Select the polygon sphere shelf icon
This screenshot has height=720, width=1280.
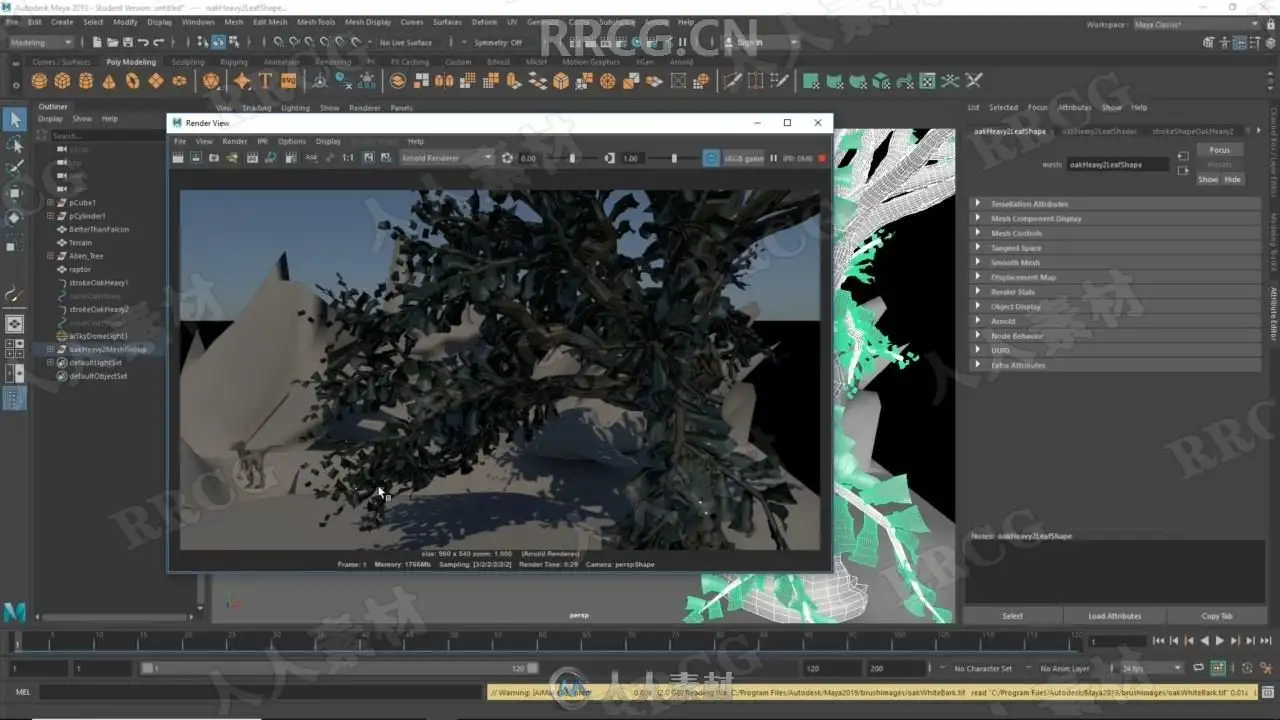coord(40,81)
